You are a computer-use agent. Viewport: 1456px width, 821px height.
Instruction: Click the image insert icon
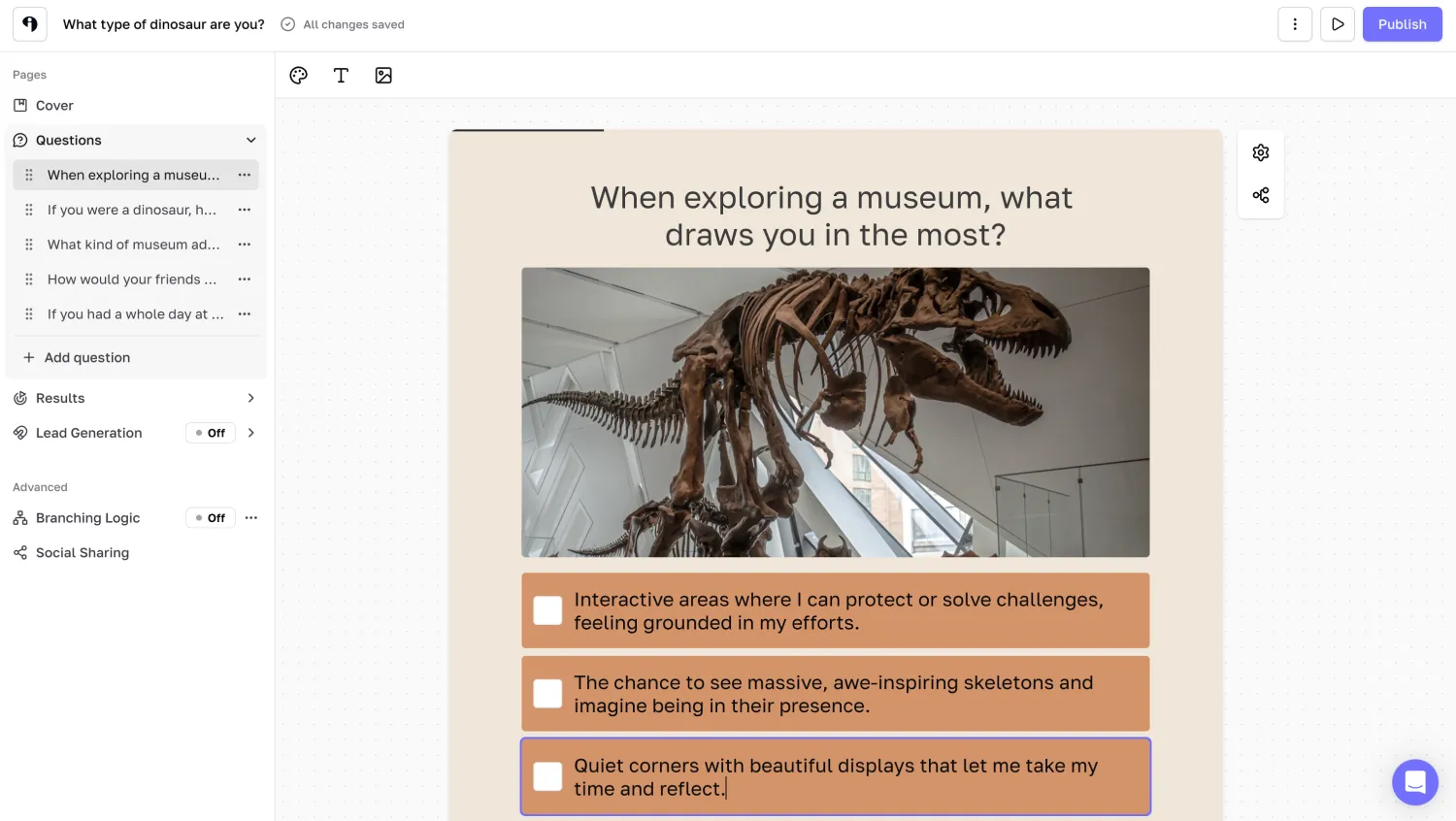click(383, 76)
